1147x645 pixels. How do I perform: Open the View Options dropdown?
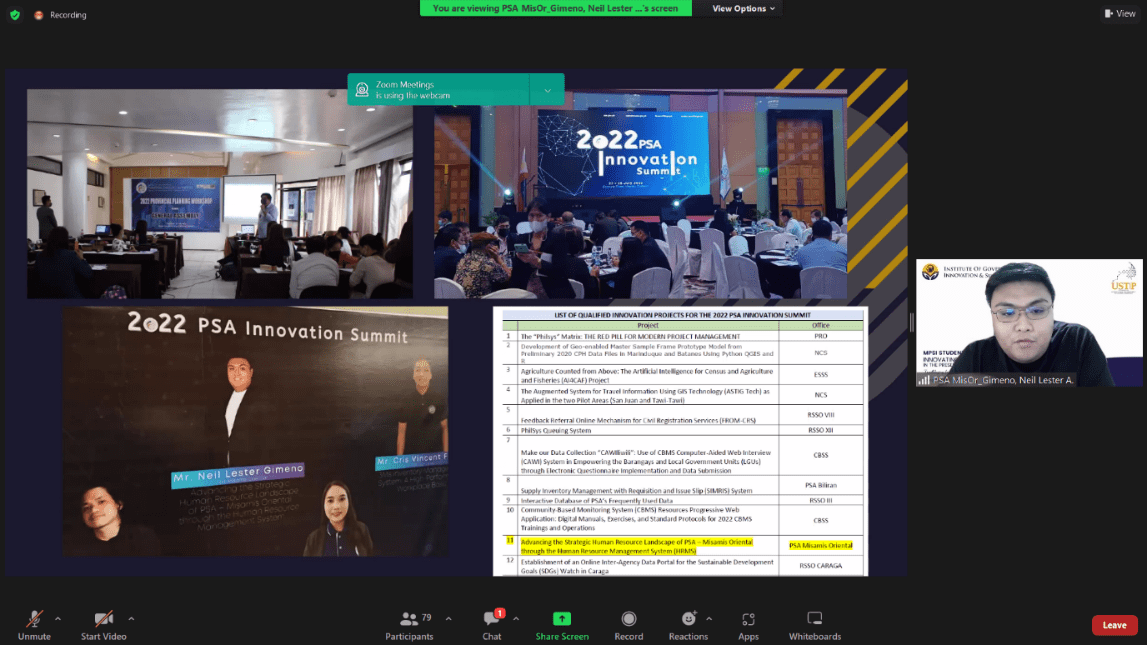(743, 9)
